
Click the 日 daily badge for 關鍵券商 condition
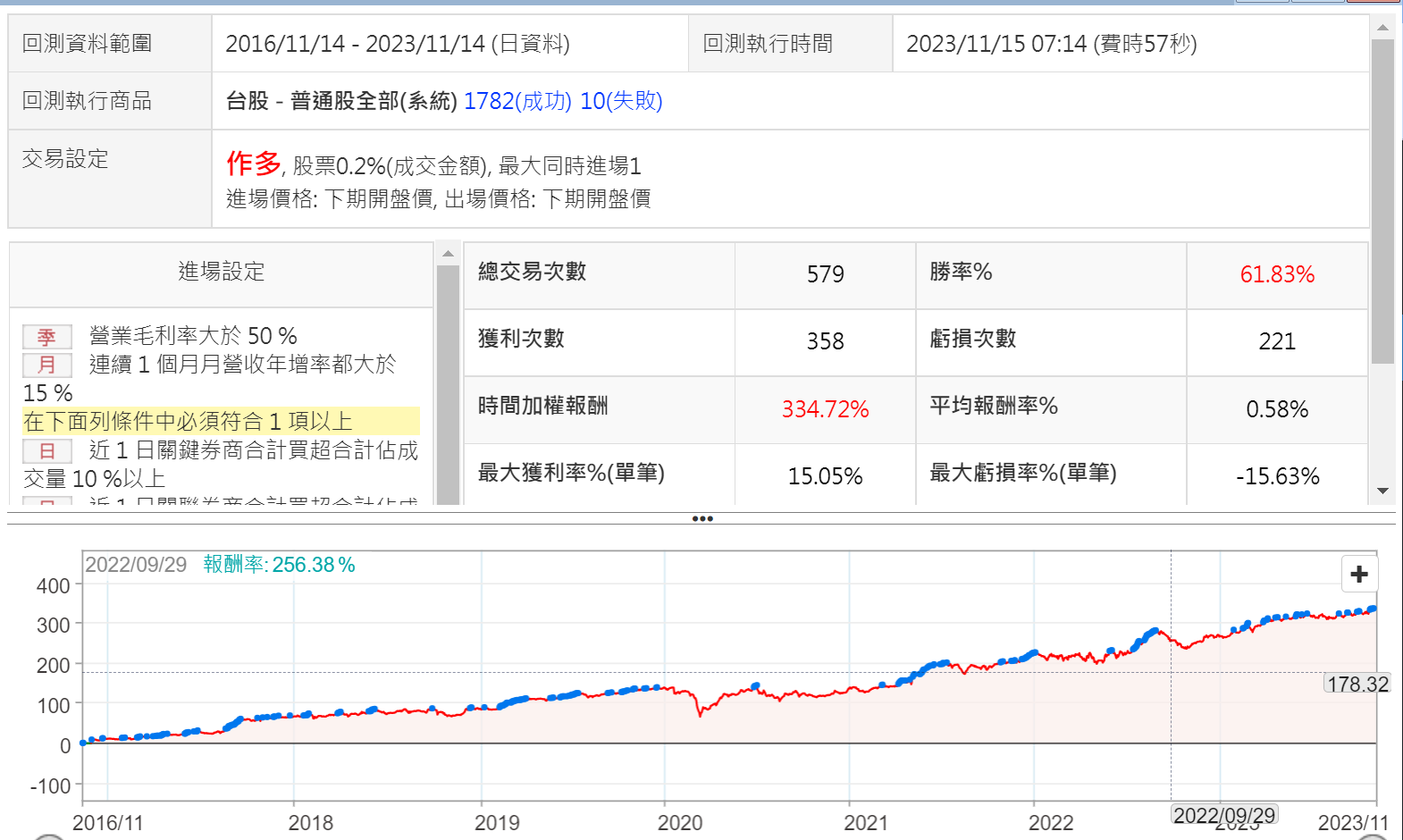tap(46, 451)
